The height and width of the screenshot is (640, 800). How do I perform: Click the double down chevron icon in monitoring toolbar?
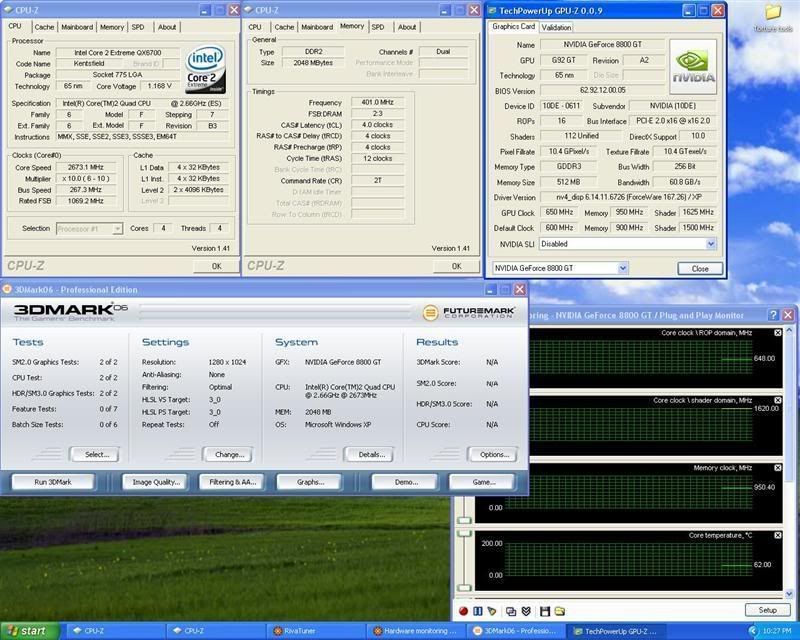tap(527, 610)
